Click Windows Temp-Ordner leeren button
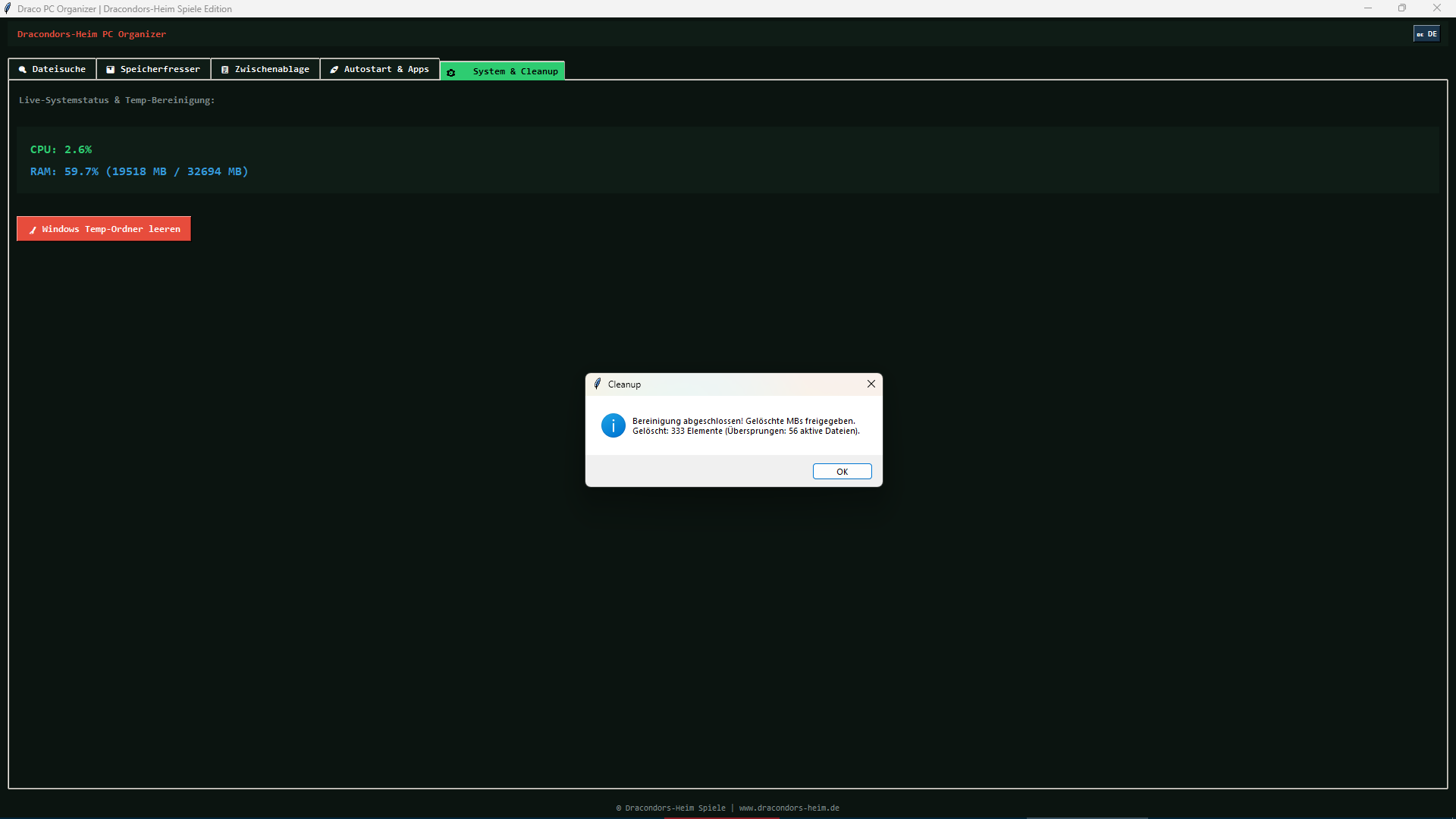The width and height of the screenshot is (1456, 819). tap(104, 229)
